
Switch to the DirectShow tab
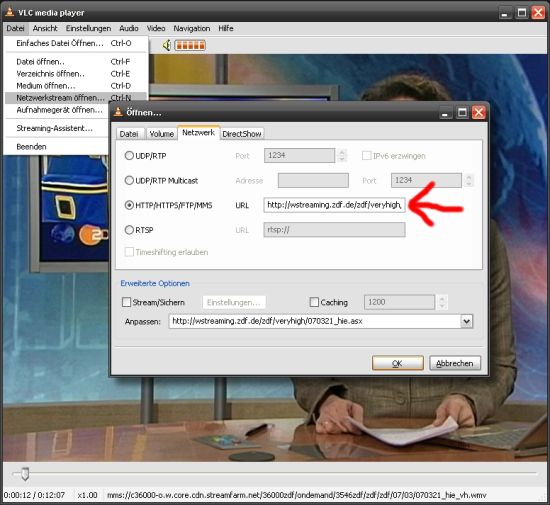[242, 134]
